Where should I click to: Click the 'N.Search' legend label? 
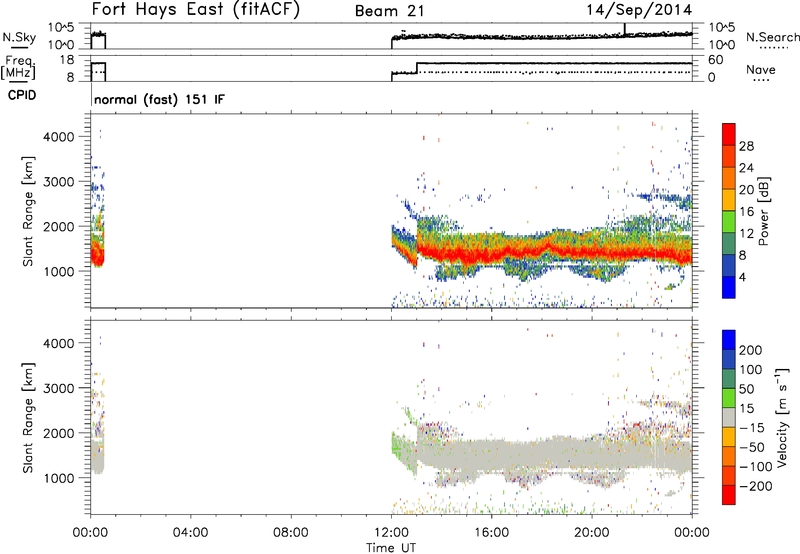[772, 37]
